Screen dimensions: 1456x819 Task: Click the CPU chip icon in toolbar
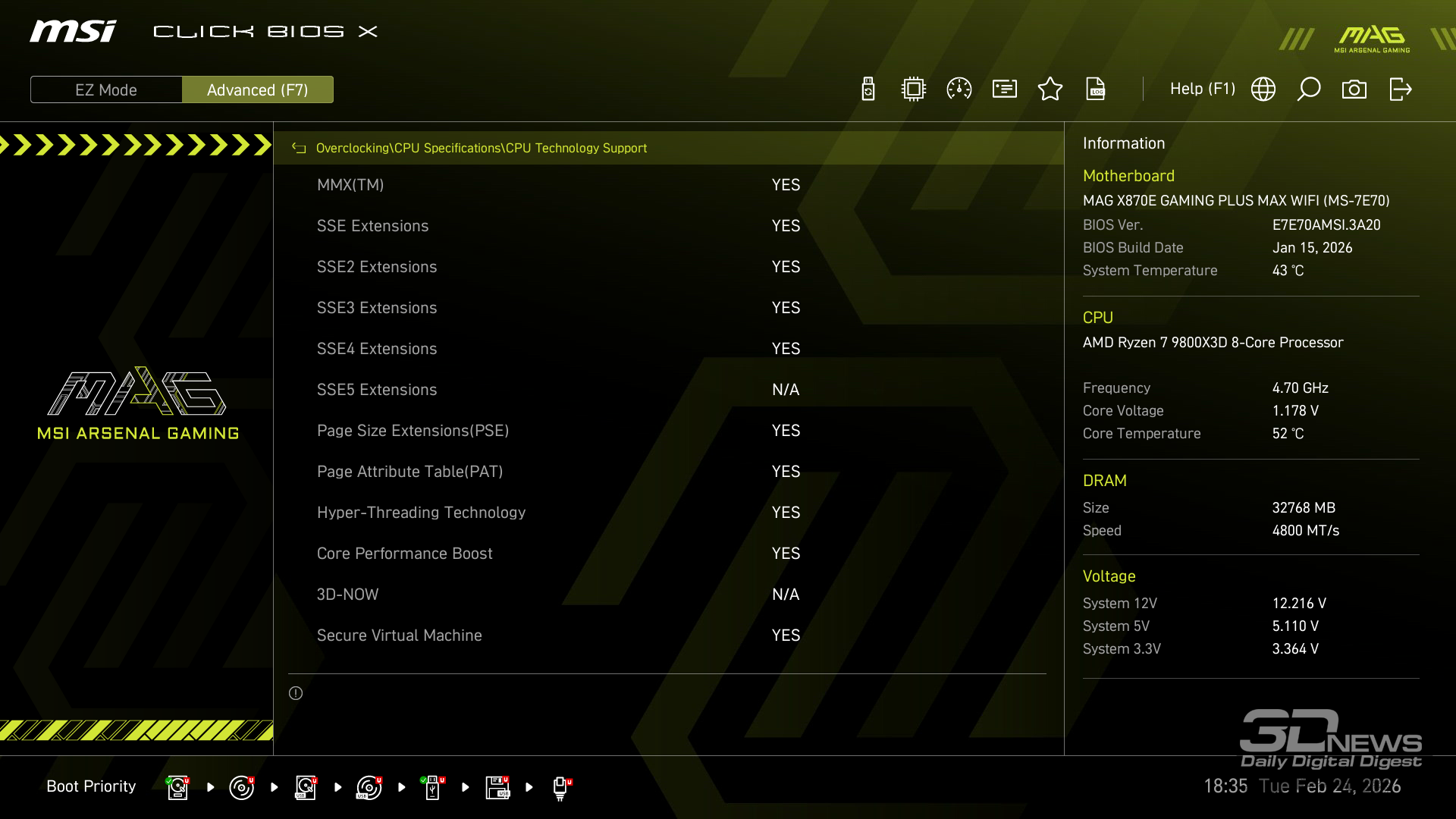point(914,89)
